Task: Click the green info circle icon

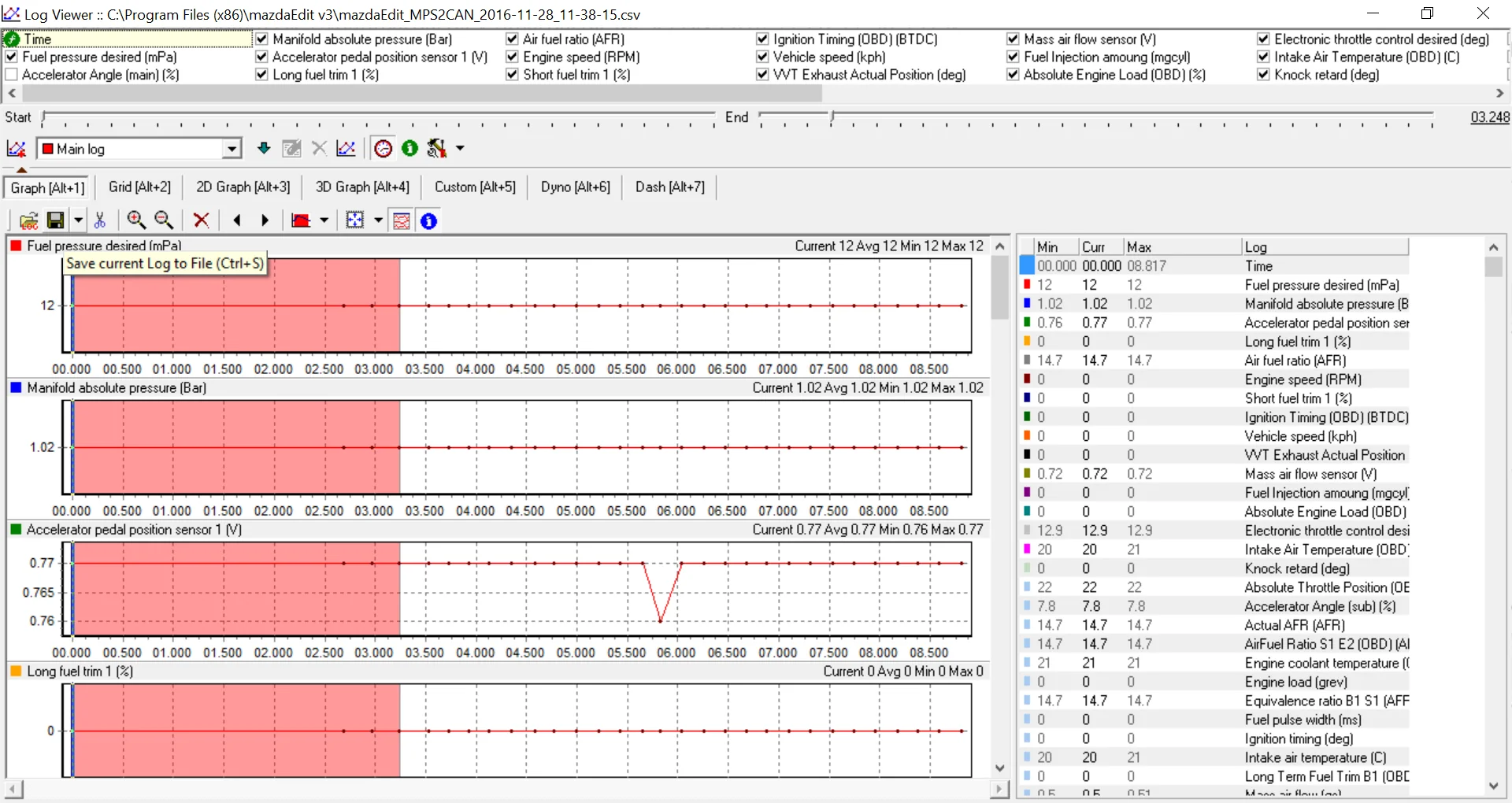Action: click(x=409, y=148)
